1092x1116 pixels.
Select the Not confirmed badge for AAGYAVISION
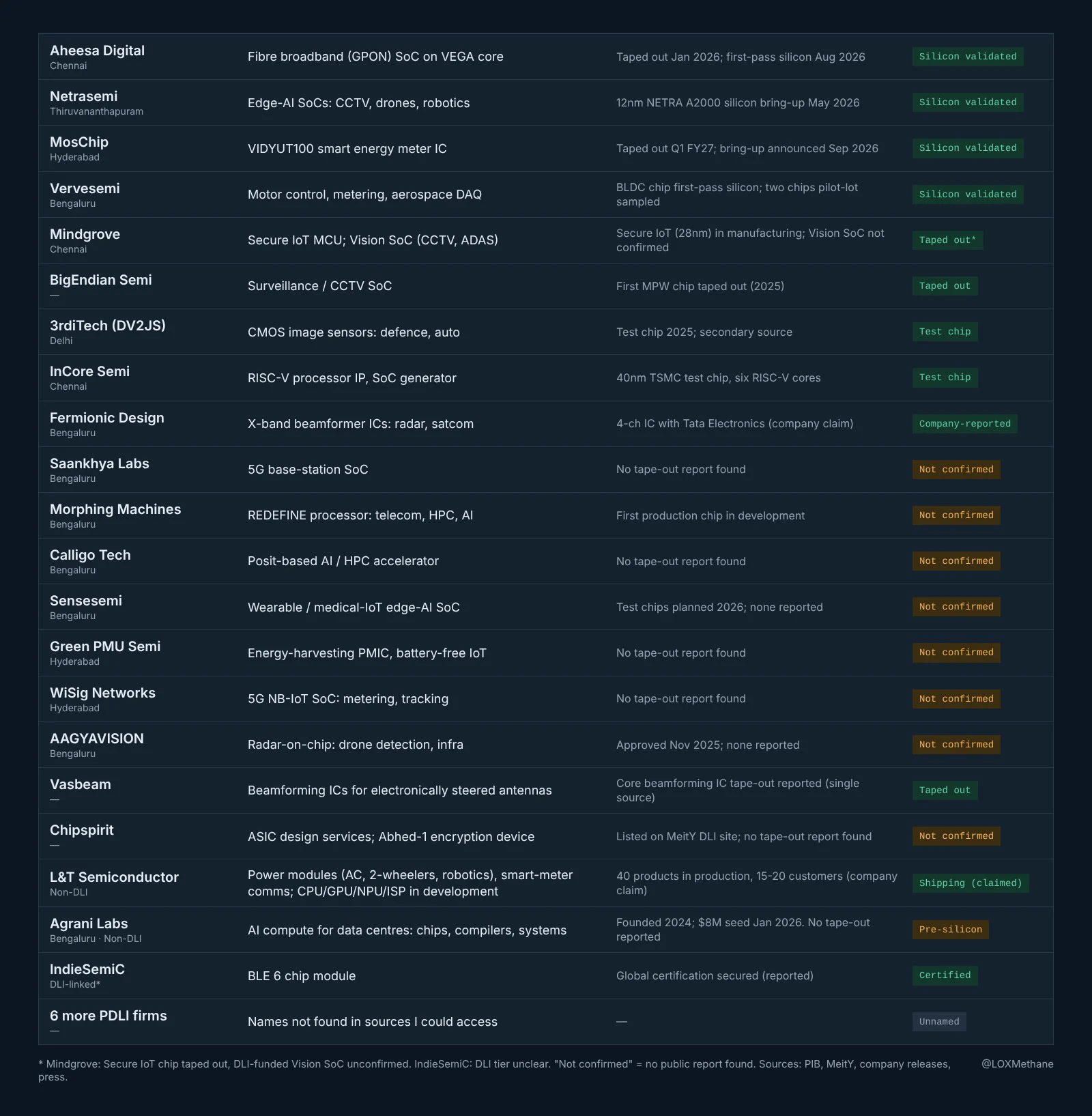coord(956,745)
